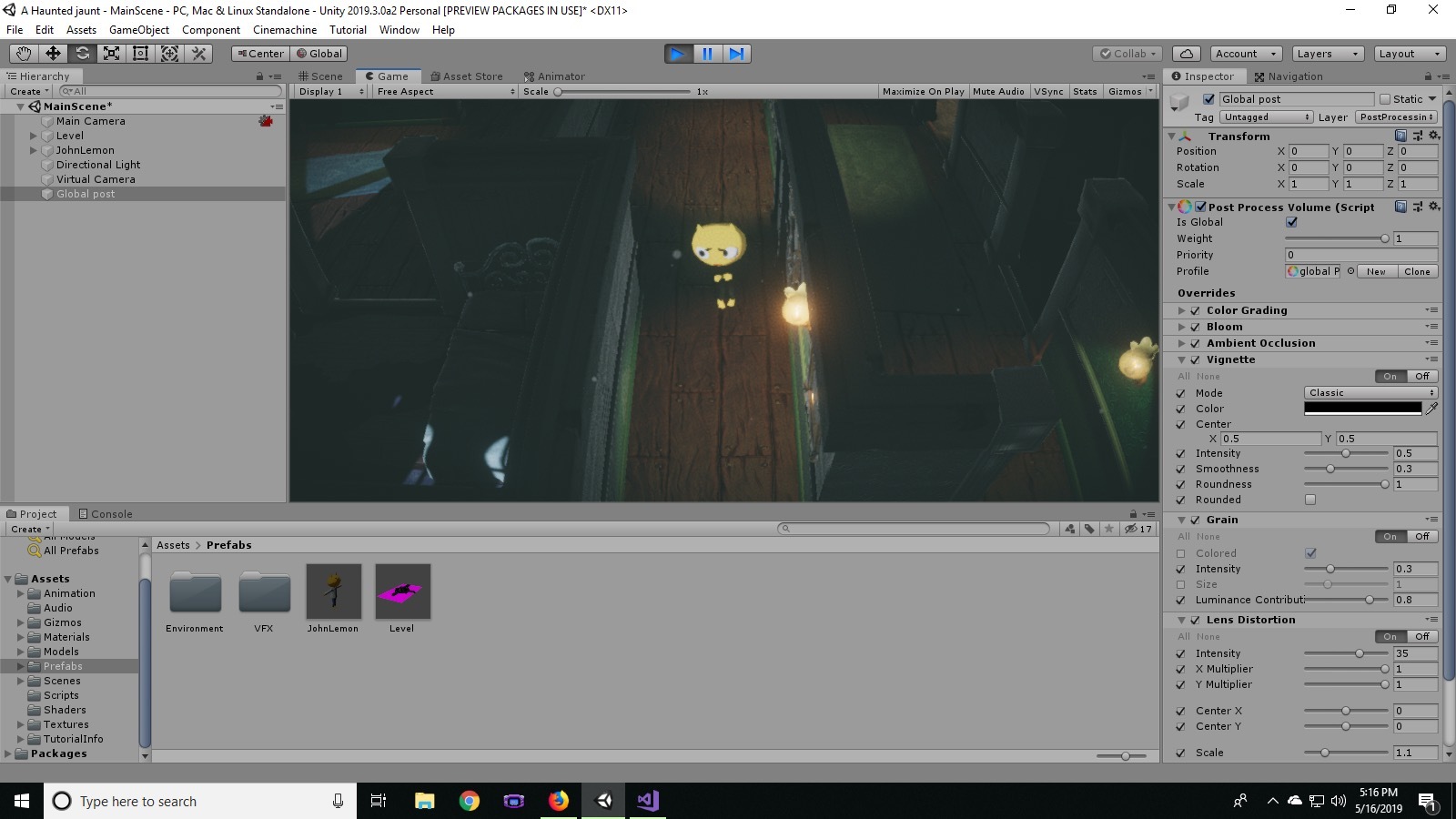This screenshot has height=819, width=1456.
Task: Switch to the Scene tab
Action: 321,76
